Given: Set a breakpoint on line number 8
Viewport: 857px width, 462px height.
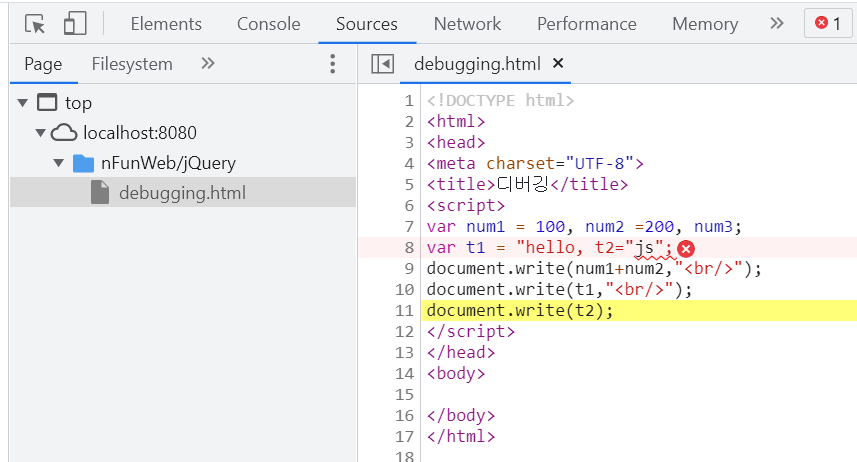Looking at the screenshot, I should (409, 248).
